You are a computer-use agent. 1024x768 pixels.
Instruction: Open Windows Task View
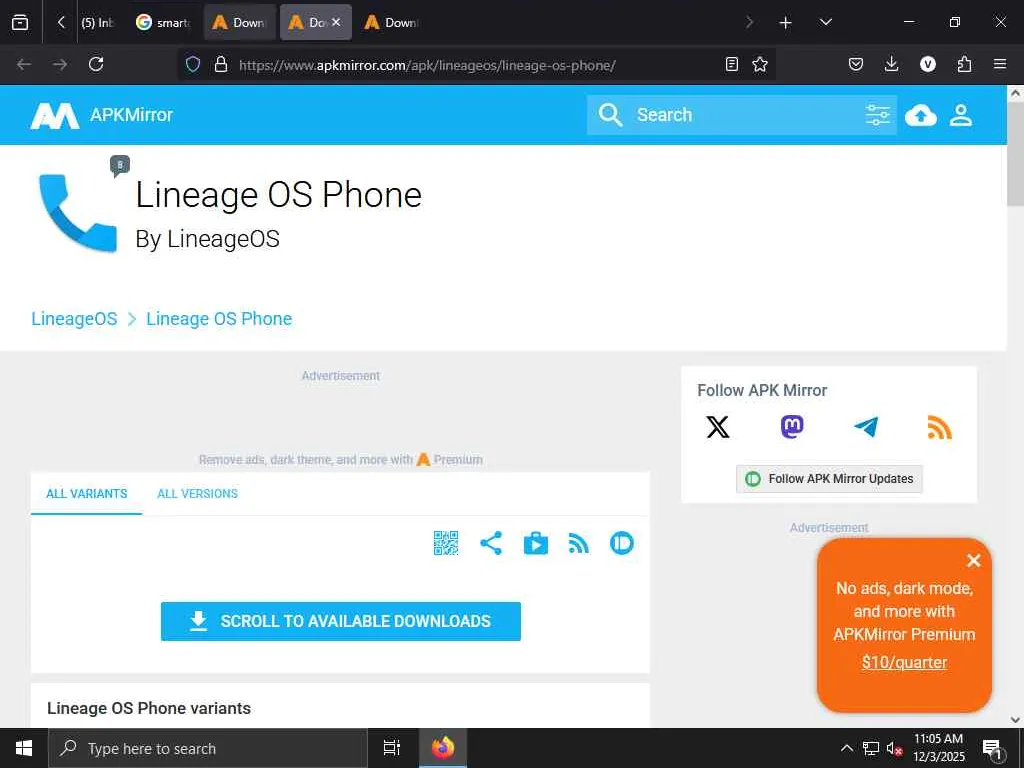point(392,748)
